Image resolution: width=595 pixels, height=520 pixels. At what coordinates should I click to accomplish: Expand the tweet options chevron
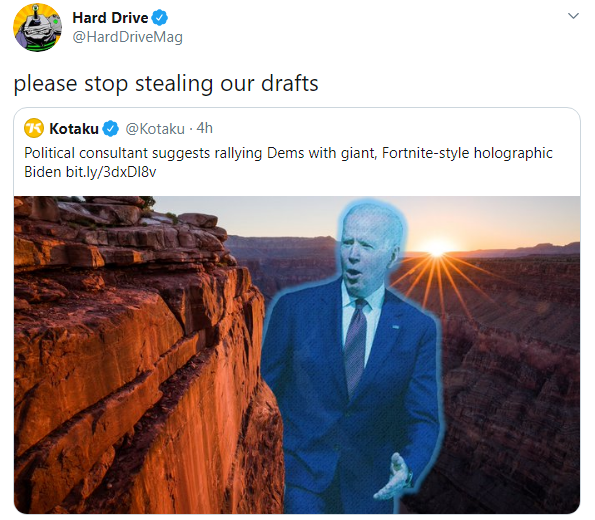(x=573, y=16)
